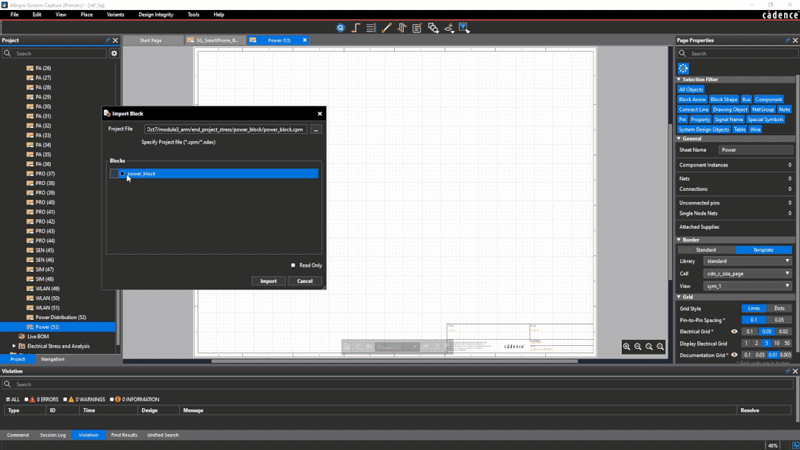Screen dimensions: 800x450
Task: Click the Live BOM tree icon
Action: pos(21,337)
